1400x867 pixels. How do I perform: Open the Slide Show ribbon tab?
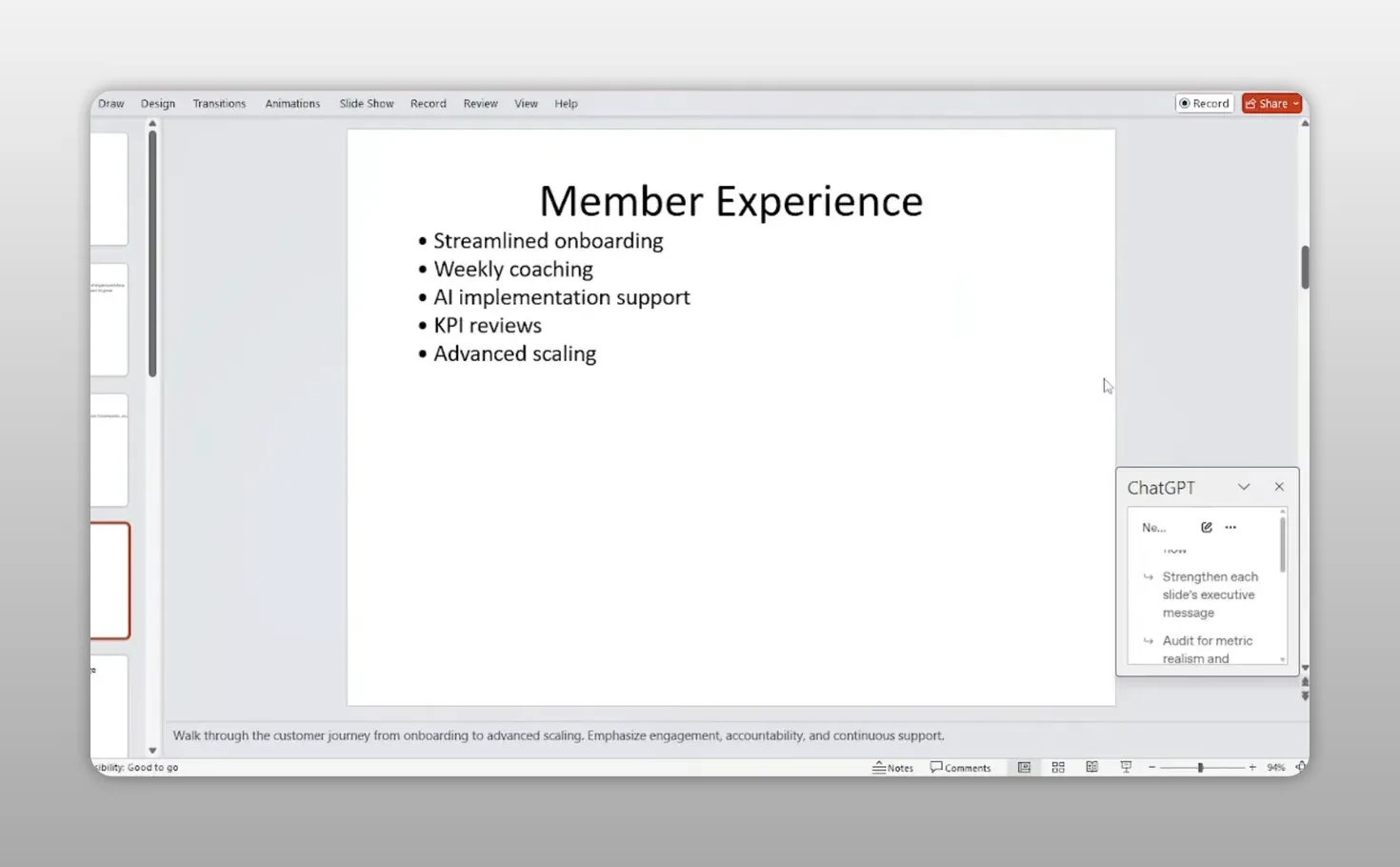[x=367, y=104]
